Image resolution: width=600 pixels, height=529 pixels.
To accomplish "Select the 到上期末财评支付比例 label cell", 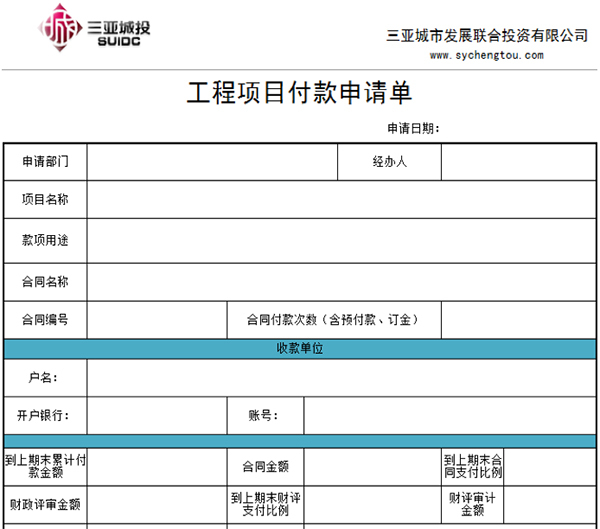I will point(265,505).
